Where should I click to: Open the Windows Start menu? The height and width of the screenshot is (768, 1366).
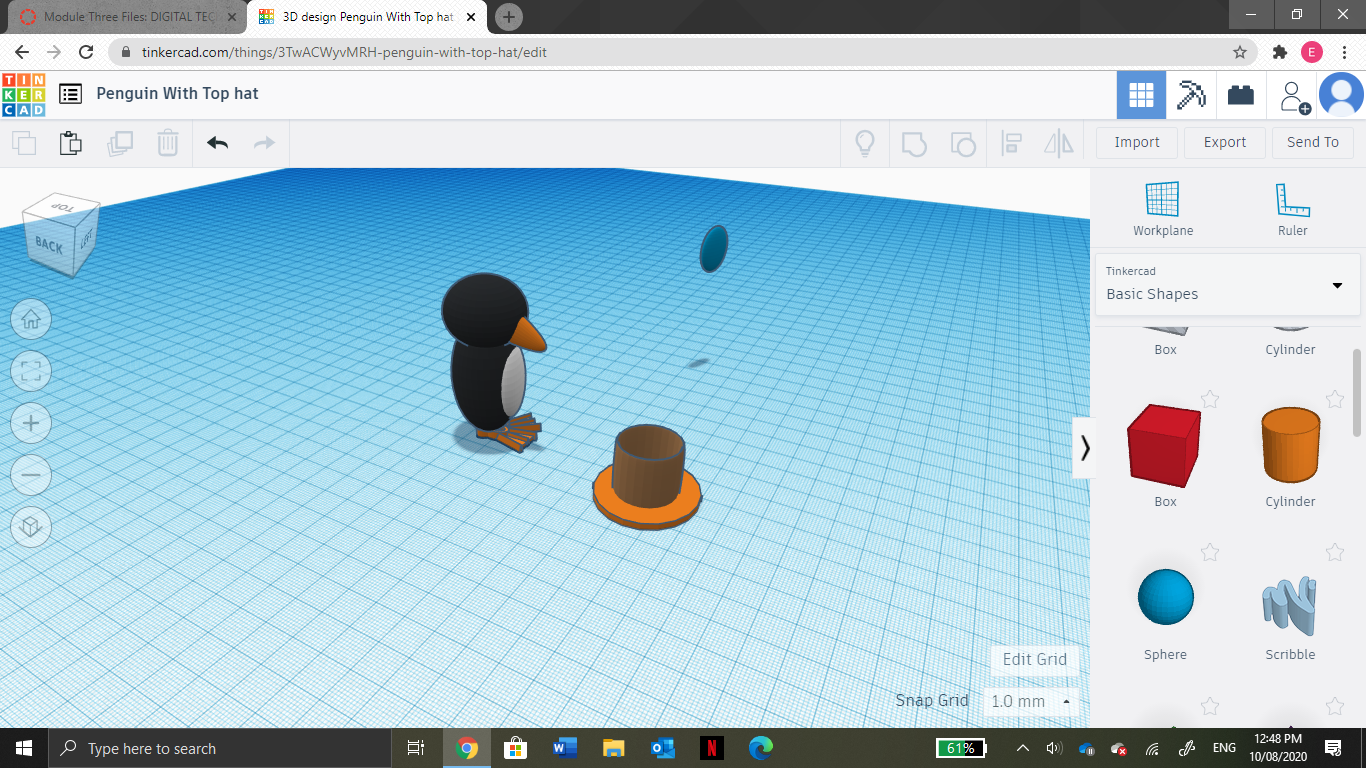(24, 748)
